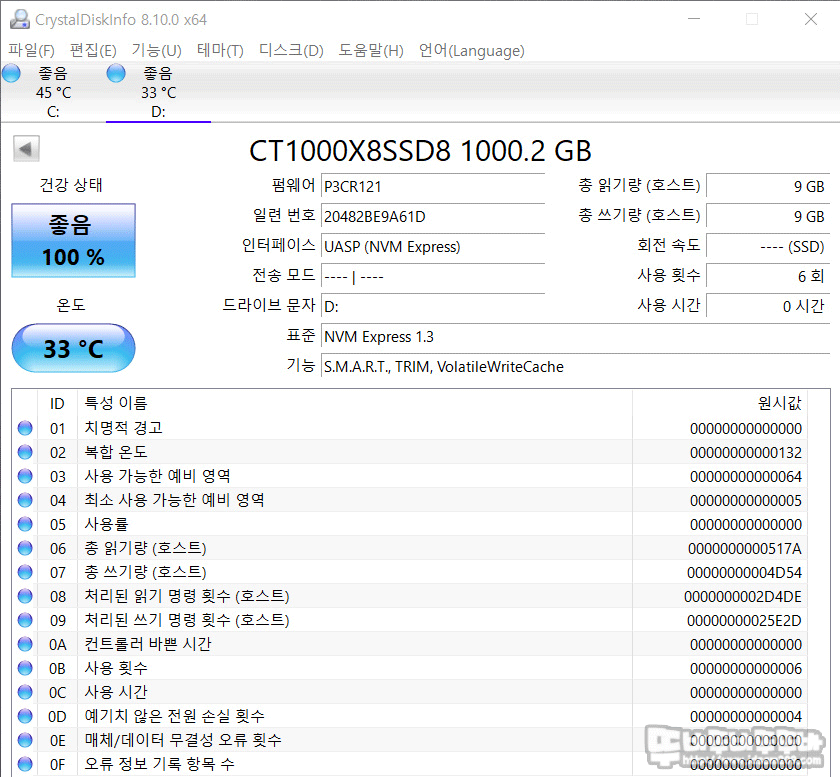840x777 pixels.
Task: Click status orb for 04 최소 사용 가능한 예비 영역
Action: pyautogui.click(x=25, y=500)
